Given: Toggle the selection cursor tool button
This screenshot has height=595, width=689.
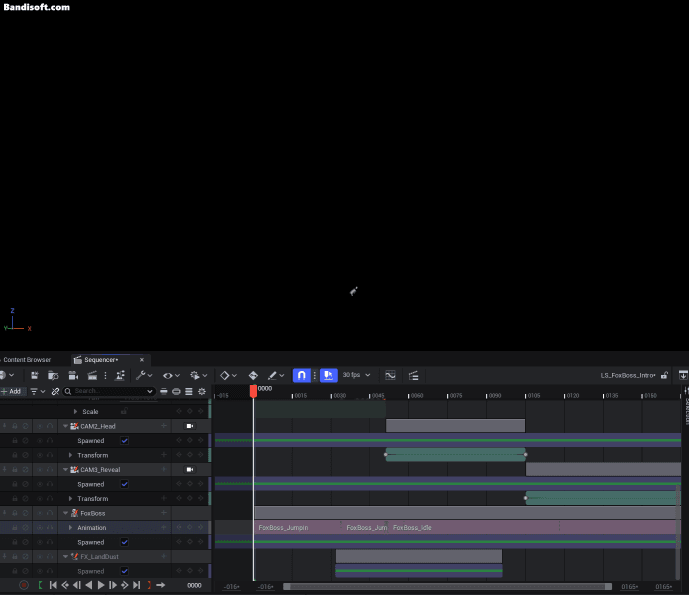Looking at the screenshot, I should [x=329, y=375].
